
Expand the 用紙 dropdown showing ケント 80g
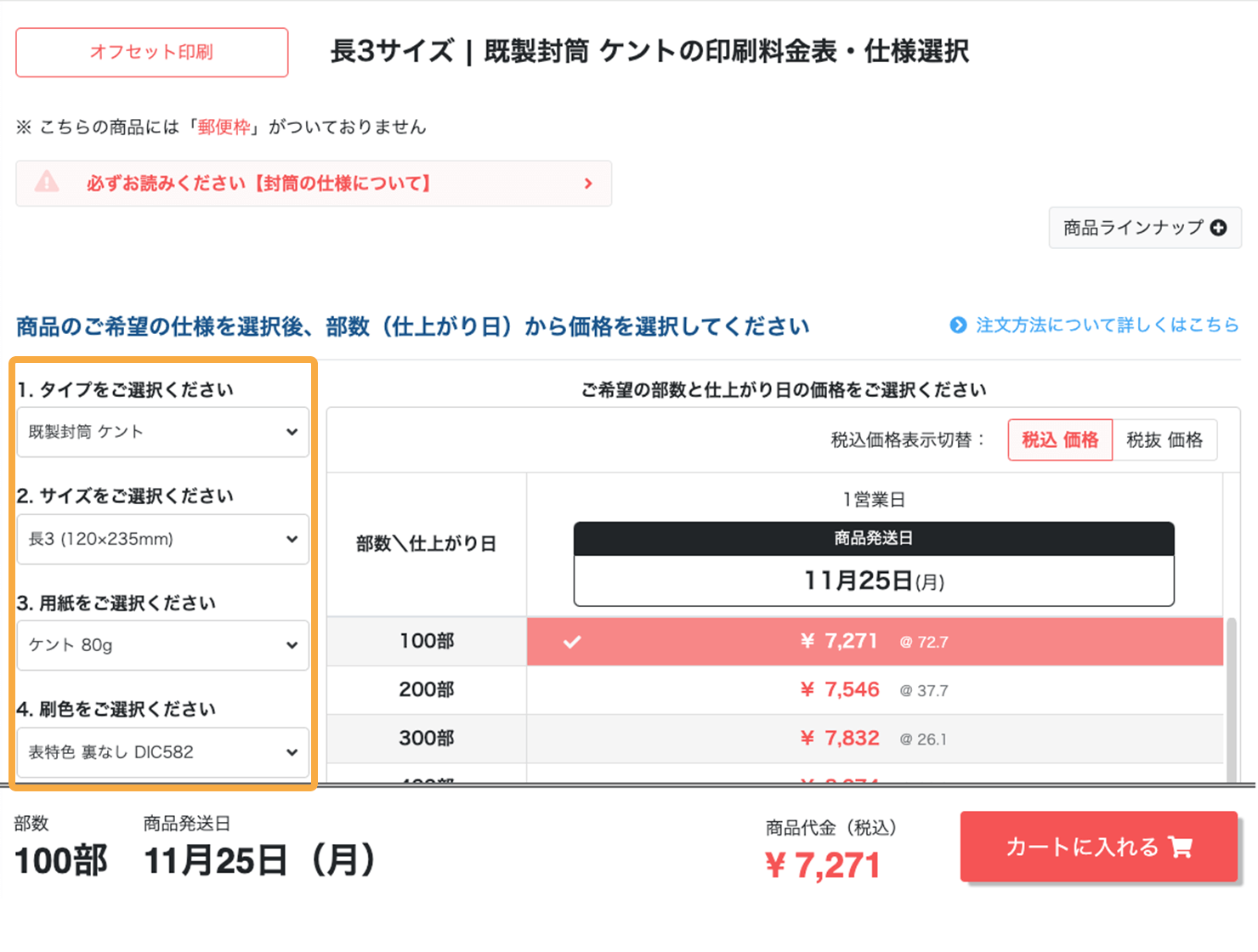[x=162, y=645]
